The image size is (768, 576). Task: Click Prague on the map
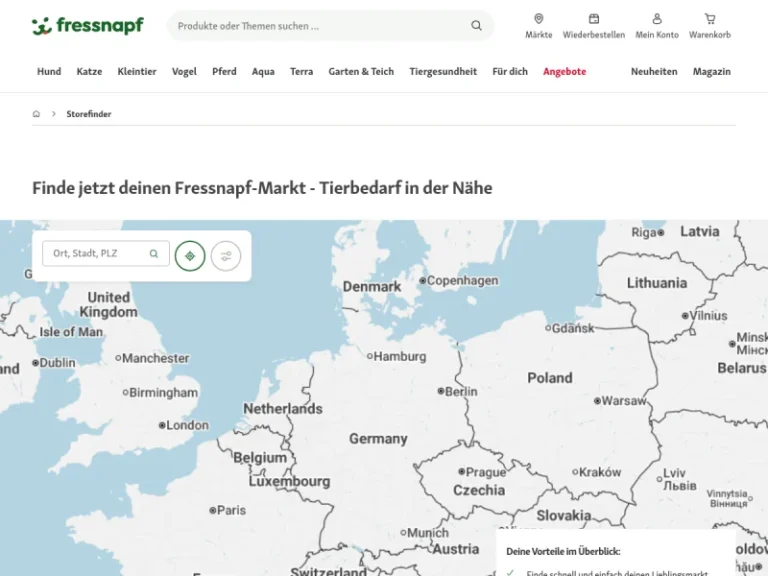[482, 472]
